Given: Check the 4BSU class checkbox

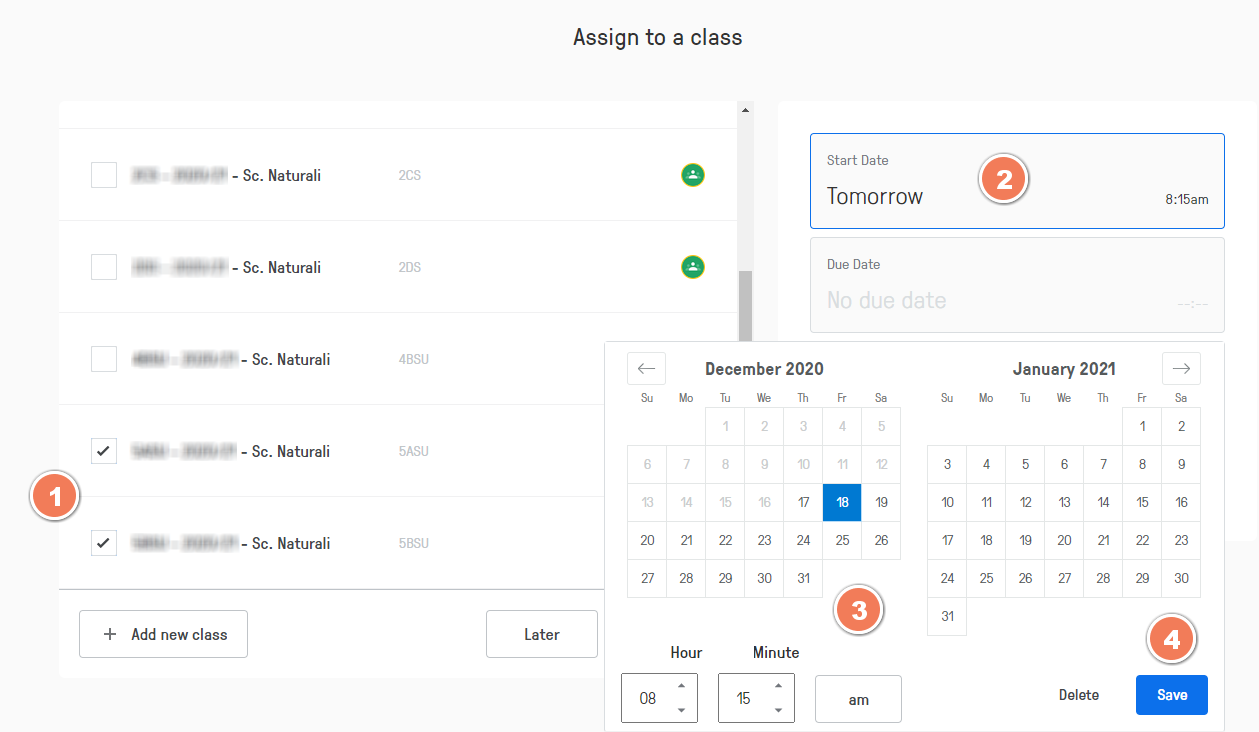Looking at the screenshot, I should coord(104,359).
